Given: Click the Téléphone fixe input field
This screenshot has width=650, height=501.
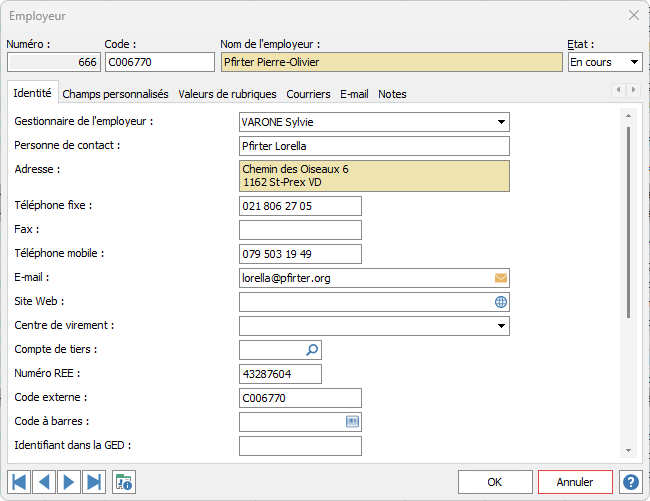Looking at the screenshot, I should (300, 206).
